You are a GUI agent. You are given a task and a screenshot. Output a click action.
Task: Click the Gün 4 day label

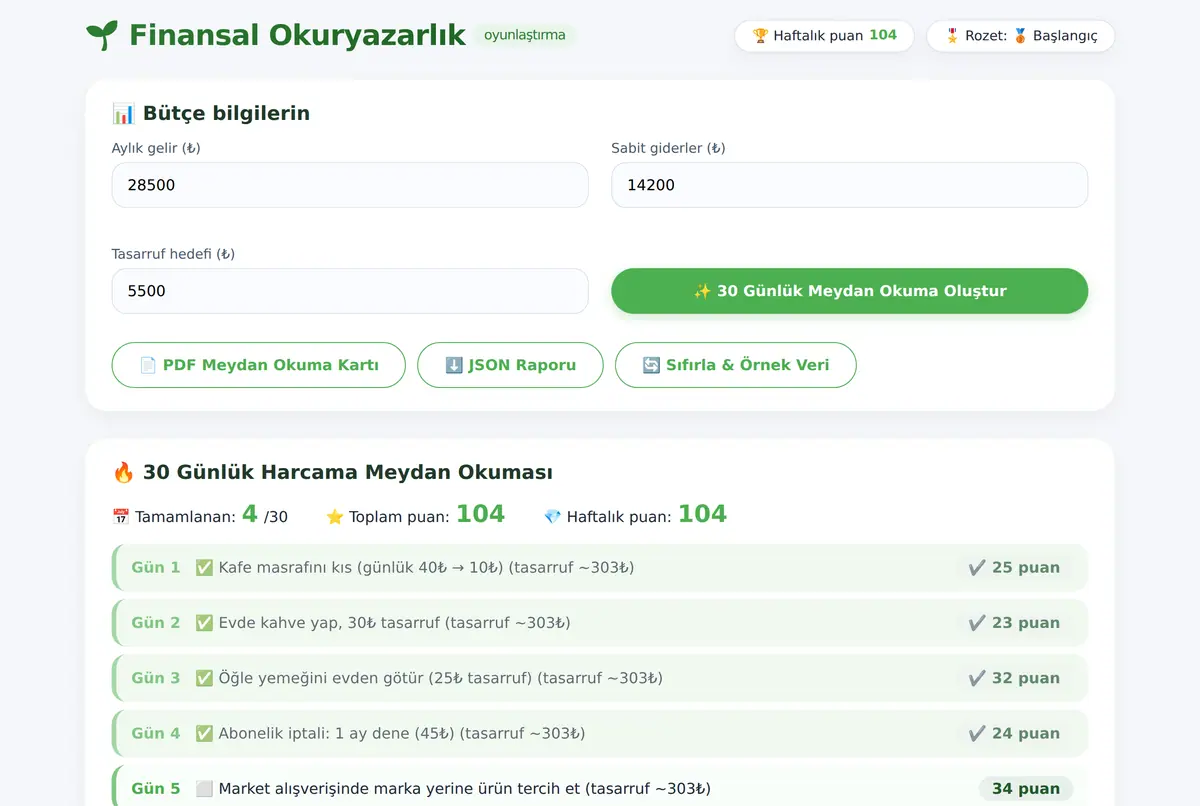(156, 734)
